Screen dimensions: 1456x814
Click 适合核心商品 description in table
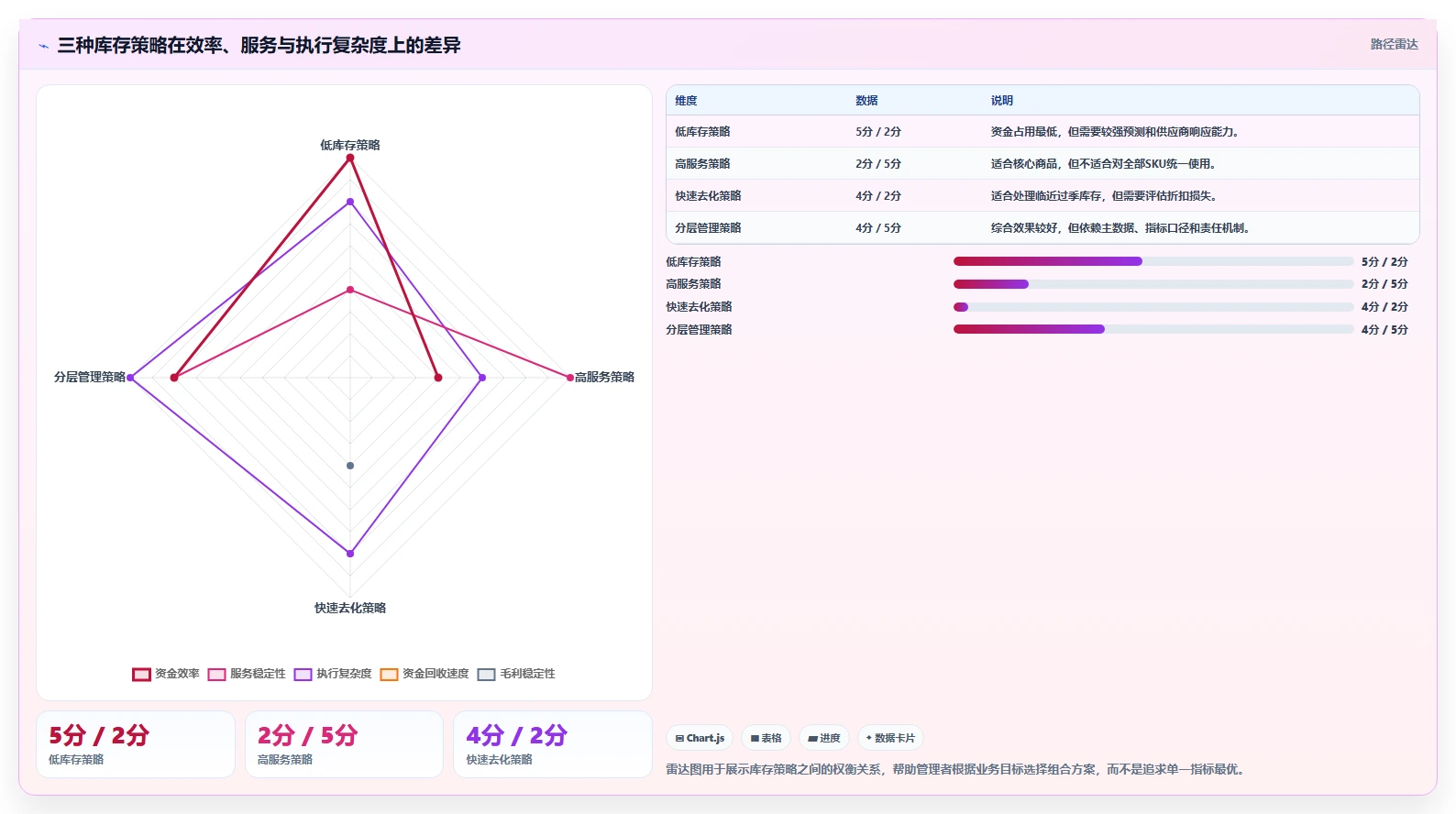[x=1105, y=164]
